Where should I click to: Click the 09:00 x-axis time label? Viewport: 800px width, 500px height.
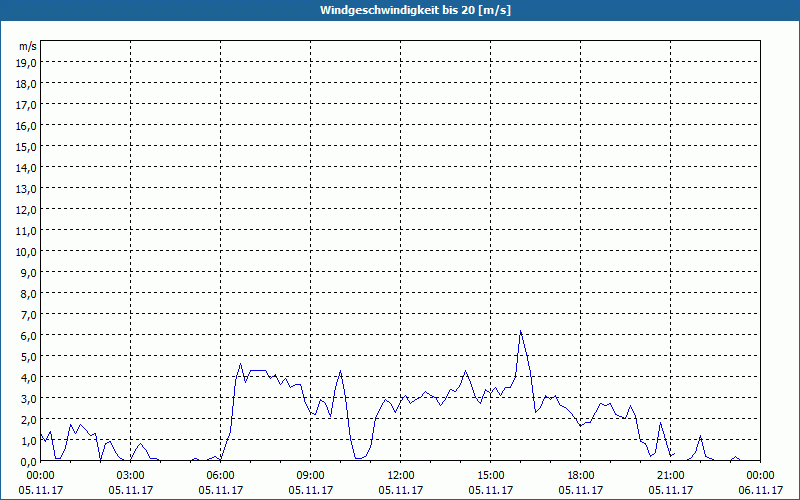(310, 476)
